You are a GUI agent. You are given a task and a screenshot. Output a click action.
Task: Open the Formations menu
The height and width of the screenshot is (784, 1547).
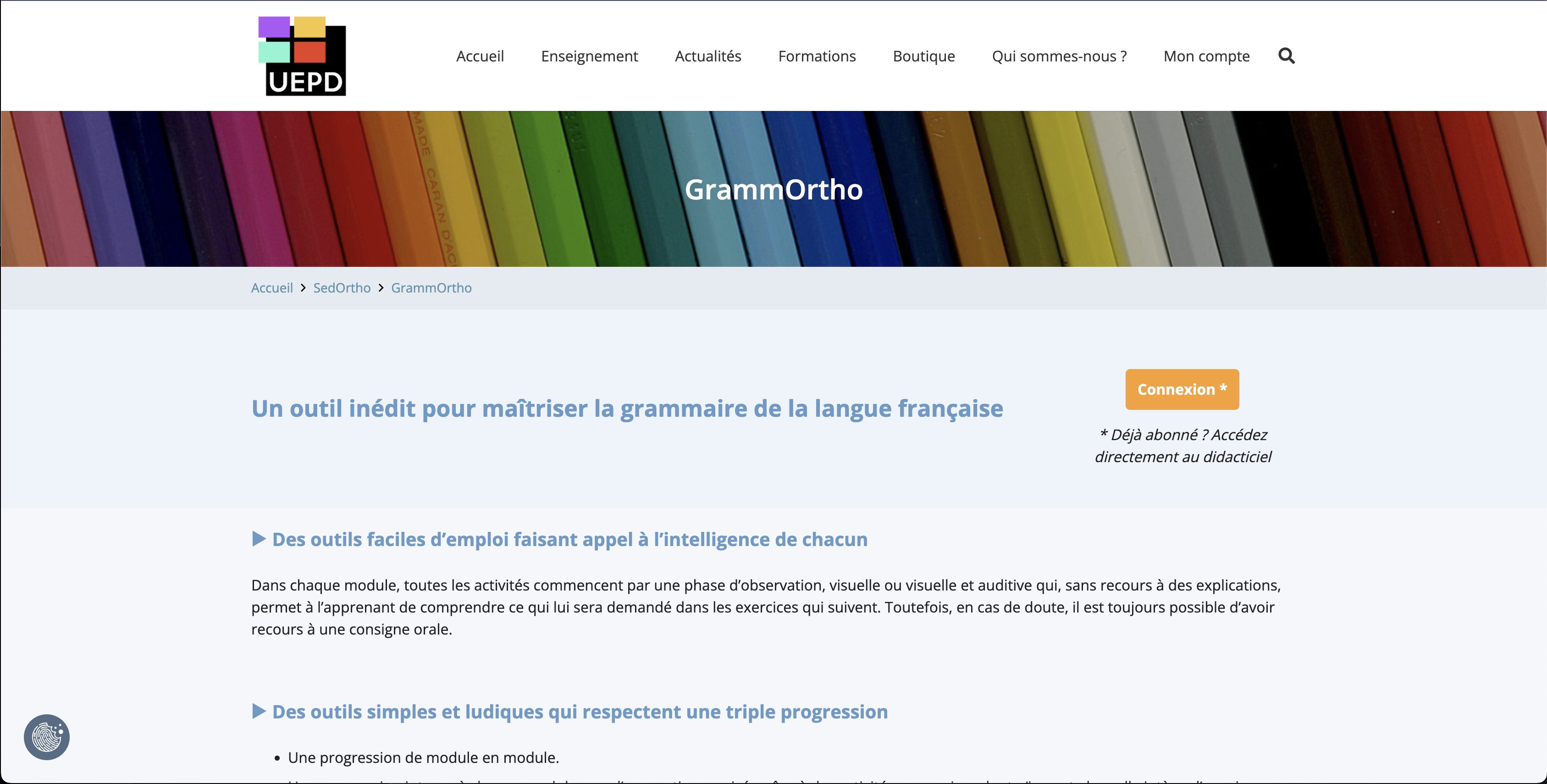click(x=817, y=56)
